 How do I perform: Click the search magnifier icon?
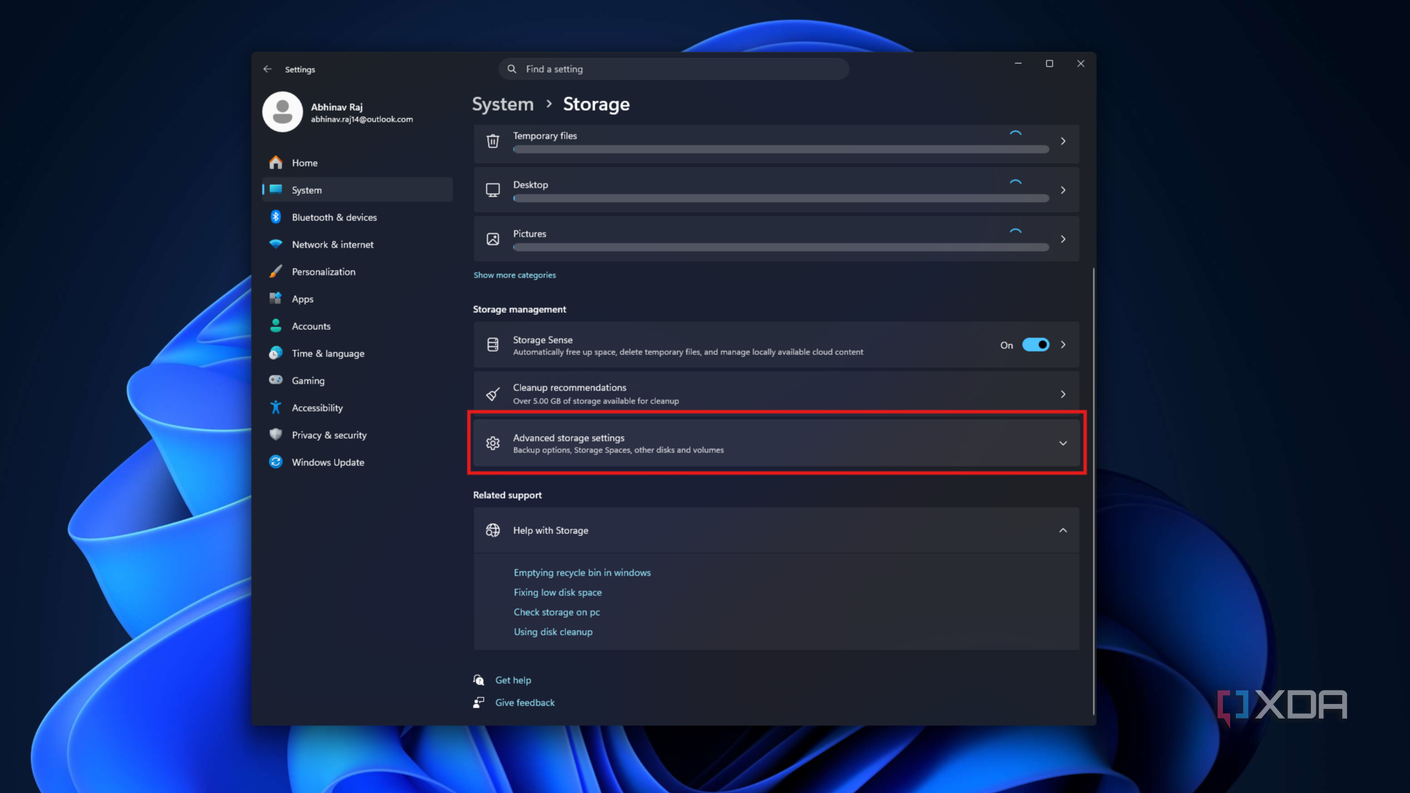[512, 69]
